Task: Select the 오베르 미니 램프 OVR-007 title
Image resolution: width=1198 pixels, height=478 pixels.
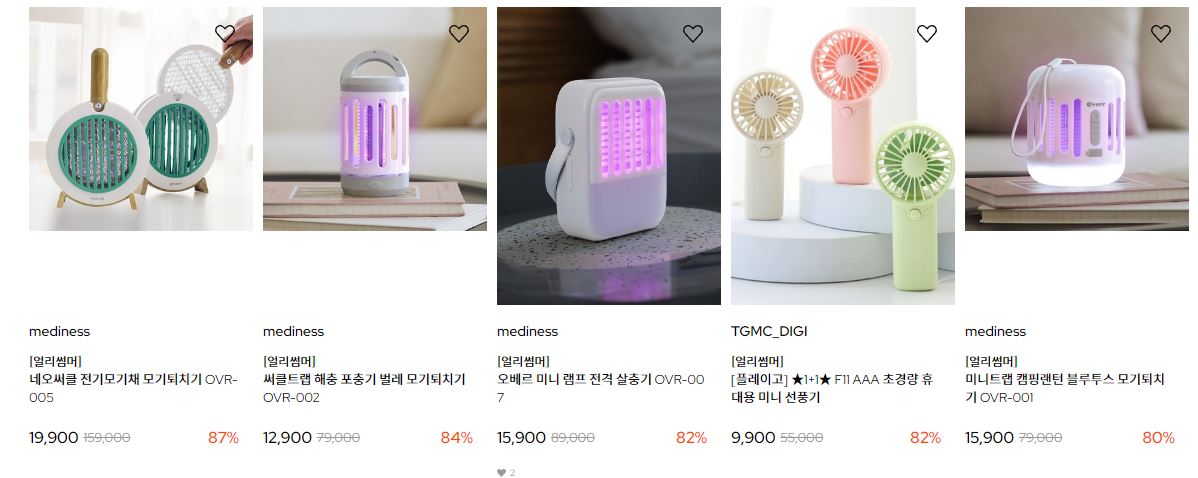Action: pos(601,389)
